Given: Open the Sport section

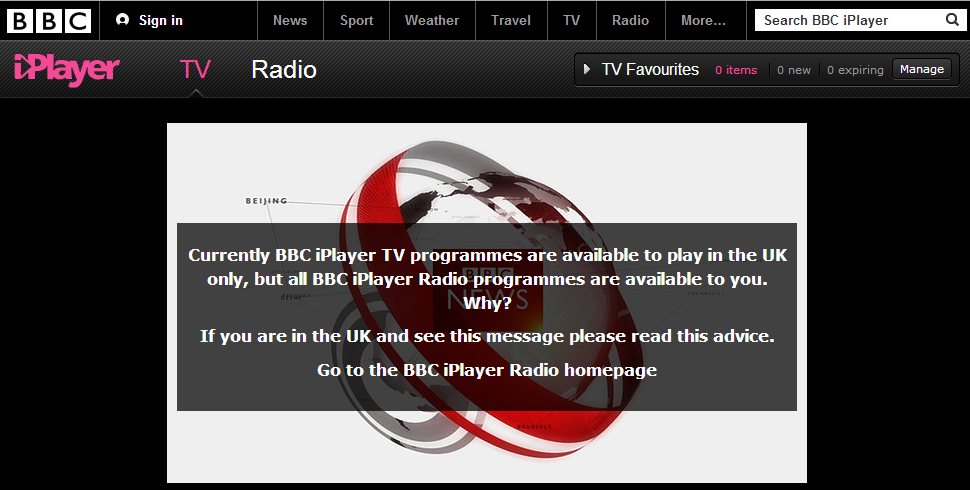Looking at the screenshot, I should tap(356, 20).
